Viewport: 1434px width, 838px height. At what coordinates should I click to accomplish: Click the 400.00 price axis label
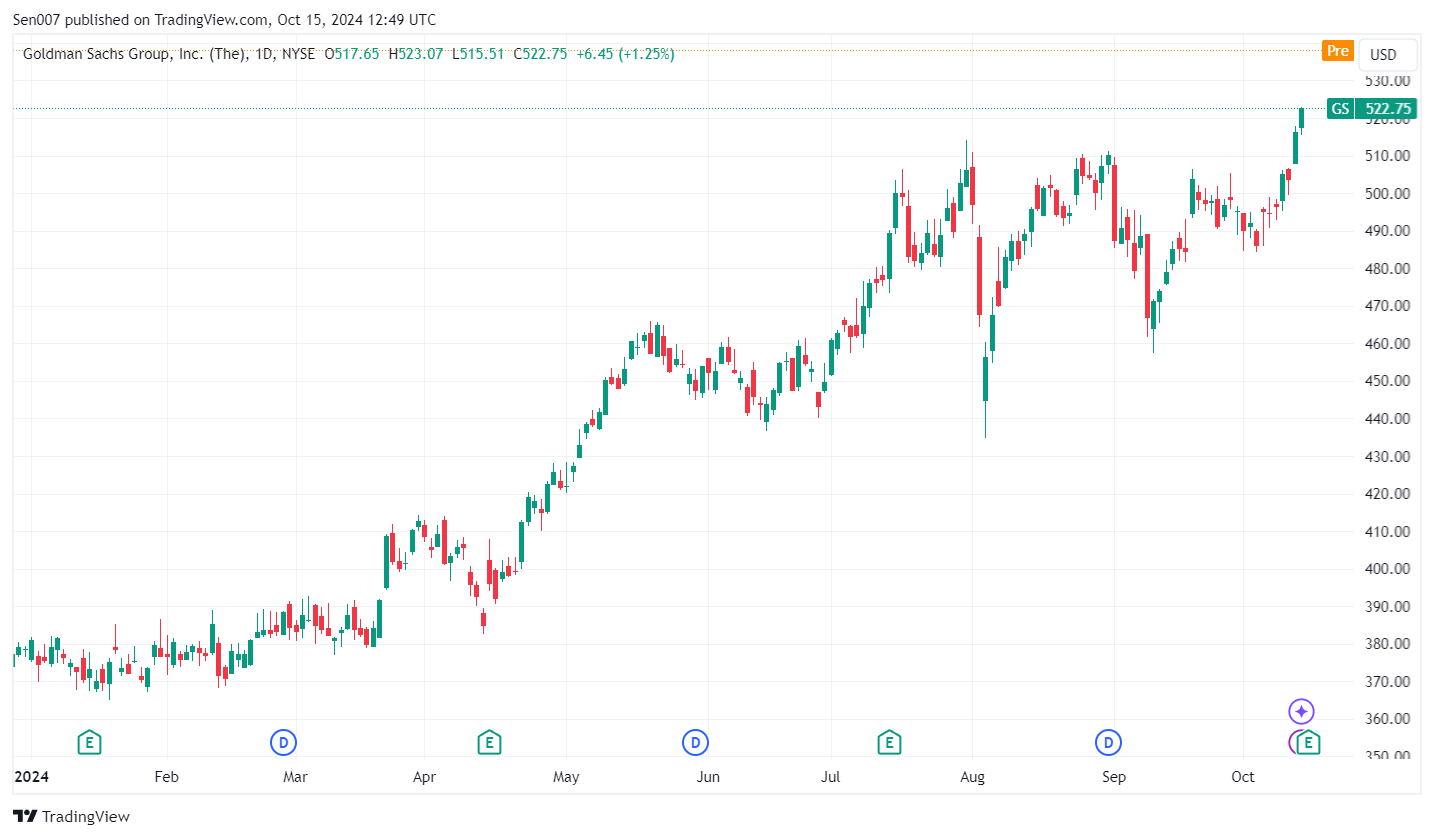tap(1388, 569)
